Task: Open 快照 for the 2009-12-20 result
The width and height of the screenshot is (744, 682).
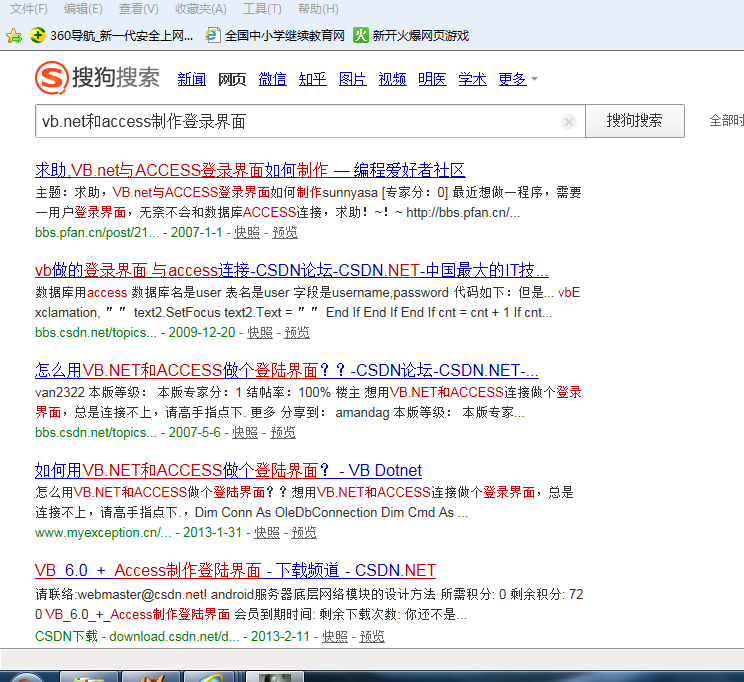Action: tap(260, 333)
